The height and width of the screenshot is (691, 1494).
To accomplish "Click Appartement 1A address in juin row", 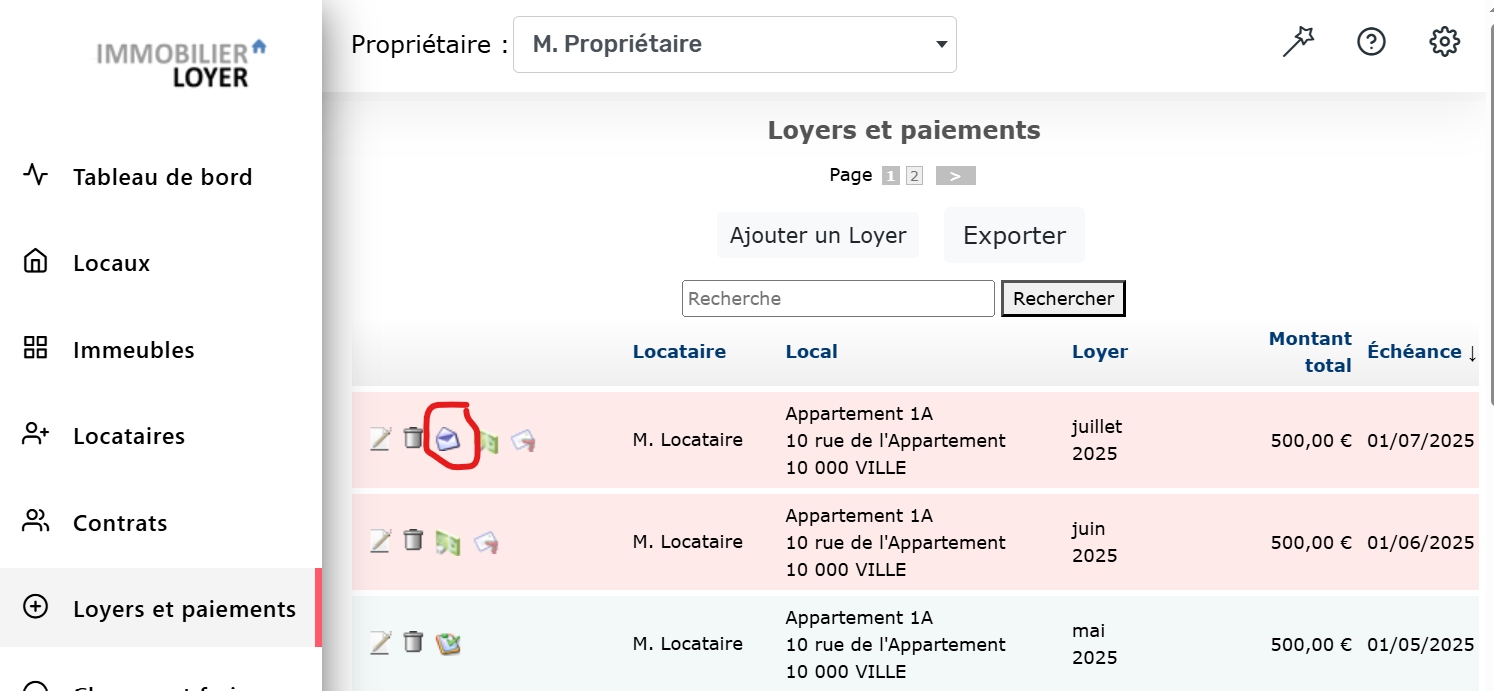I will [x=896, y=542].
